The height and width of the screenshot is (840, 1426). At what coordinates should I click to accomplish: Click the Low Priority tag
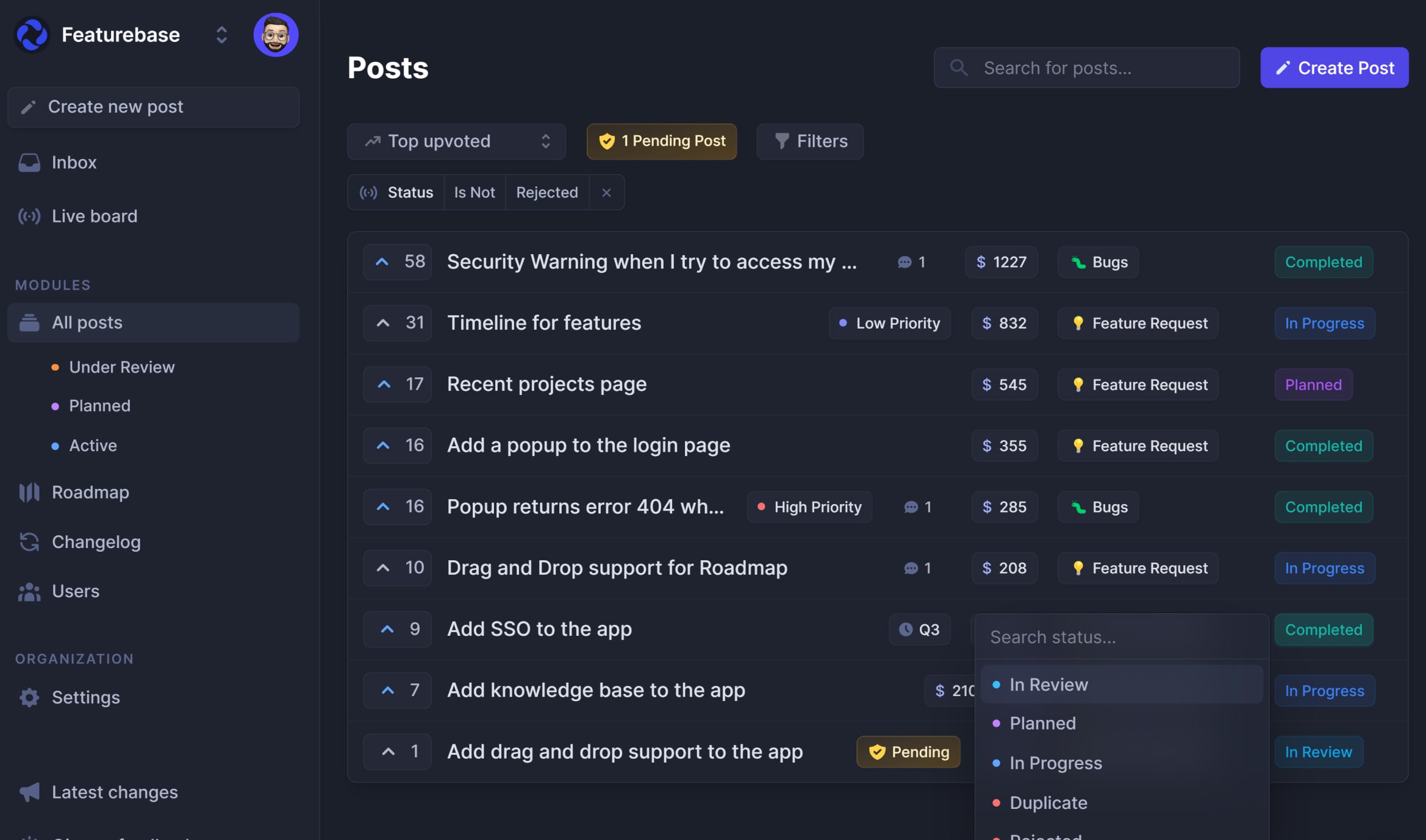[889, 323]
